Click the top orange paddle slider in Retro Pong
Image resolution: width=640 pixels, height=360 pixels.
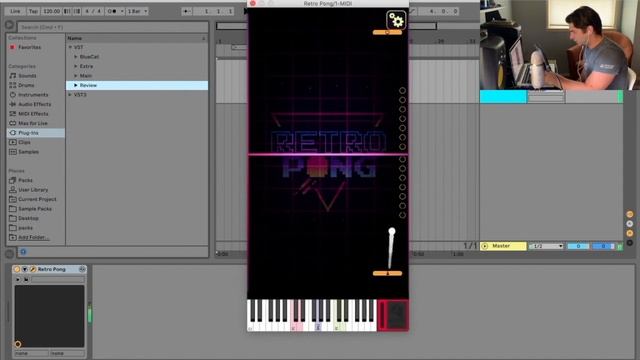tap(387, 32)
